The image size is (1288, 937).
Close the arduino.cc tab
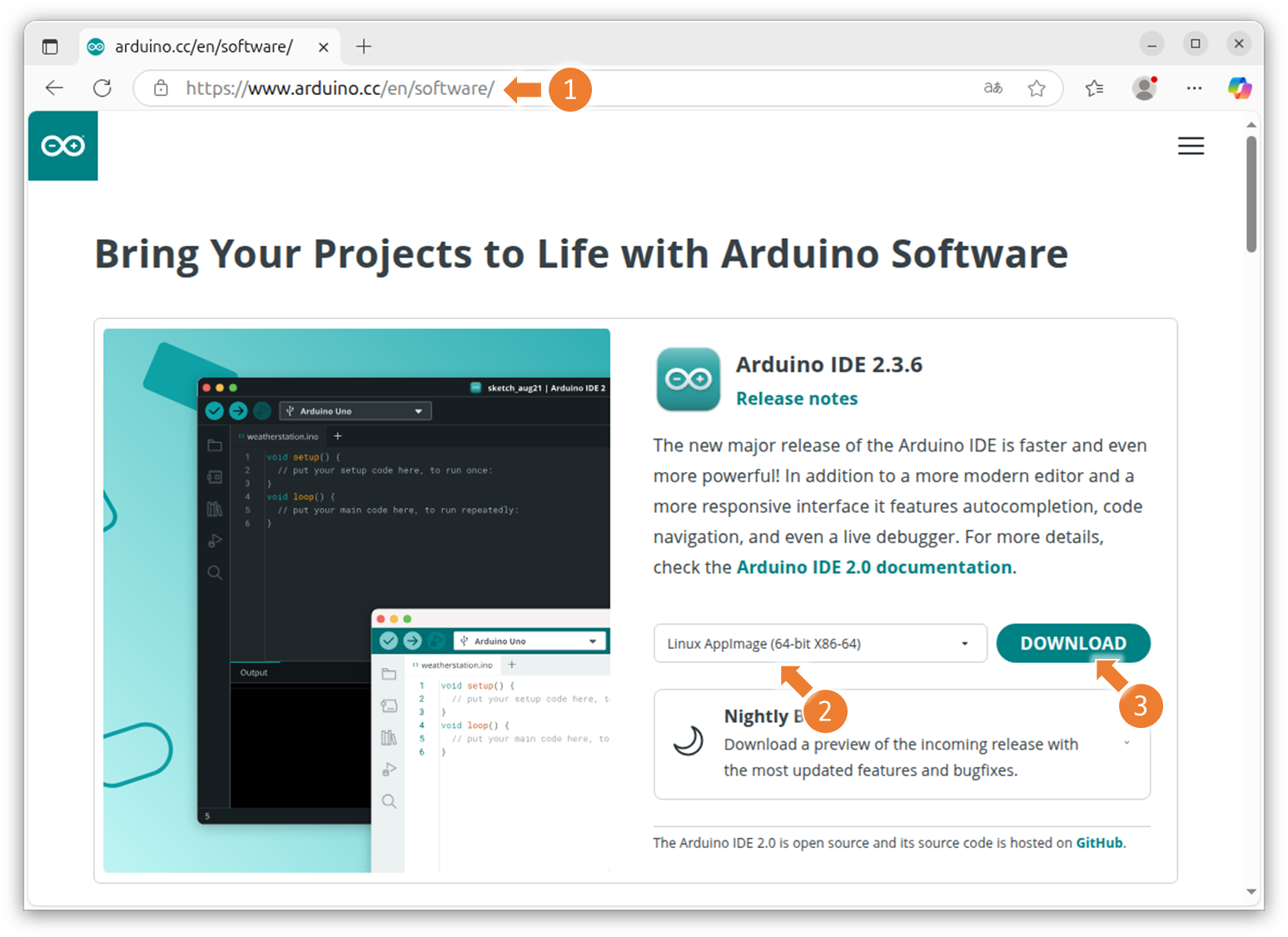pos(323,47)
